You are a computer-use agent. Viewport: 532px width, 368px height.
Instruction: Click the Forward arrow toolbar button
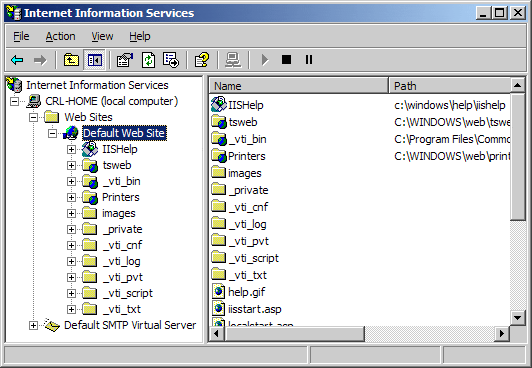[x=40, y=60]
